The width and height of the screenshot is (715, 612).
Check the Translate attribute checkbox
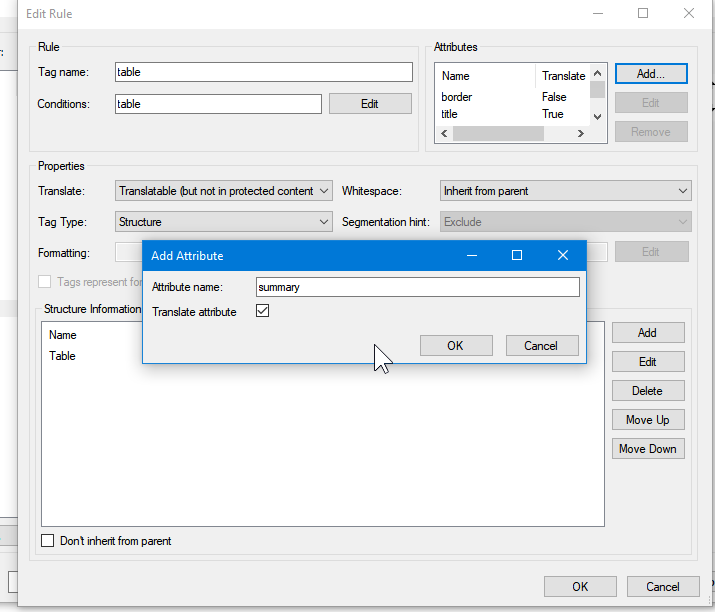point(263,312)
